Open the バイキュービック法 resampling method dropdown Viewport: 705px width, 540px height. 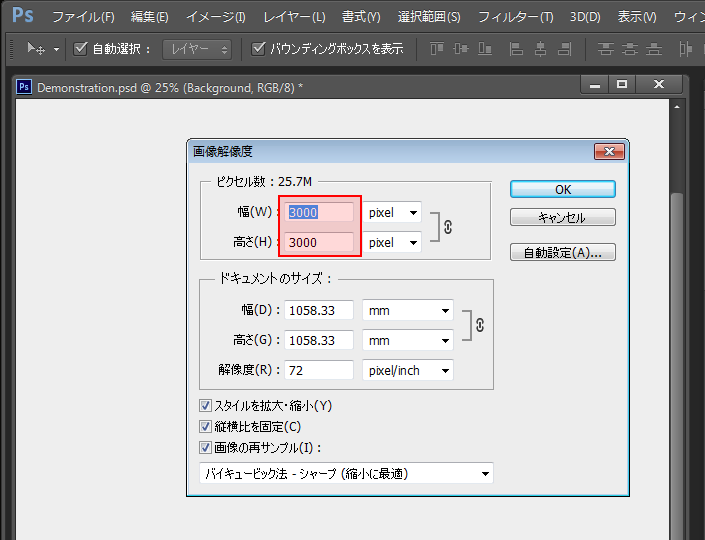[346, 473]
